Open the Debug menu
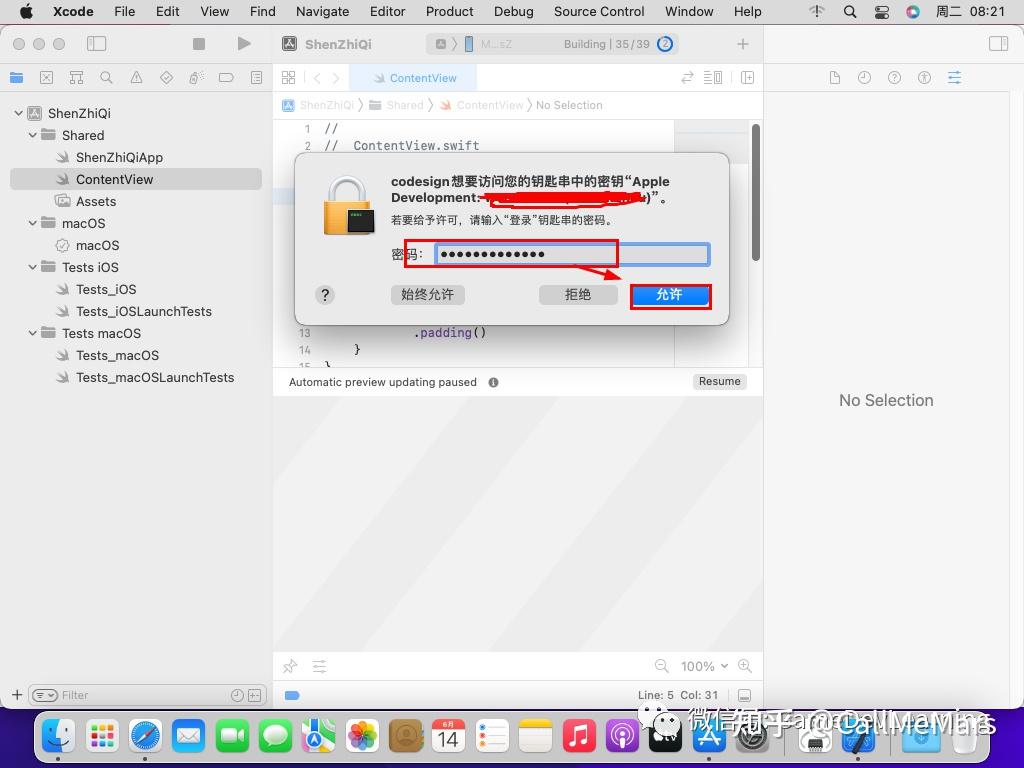 (x=513, y=11)
